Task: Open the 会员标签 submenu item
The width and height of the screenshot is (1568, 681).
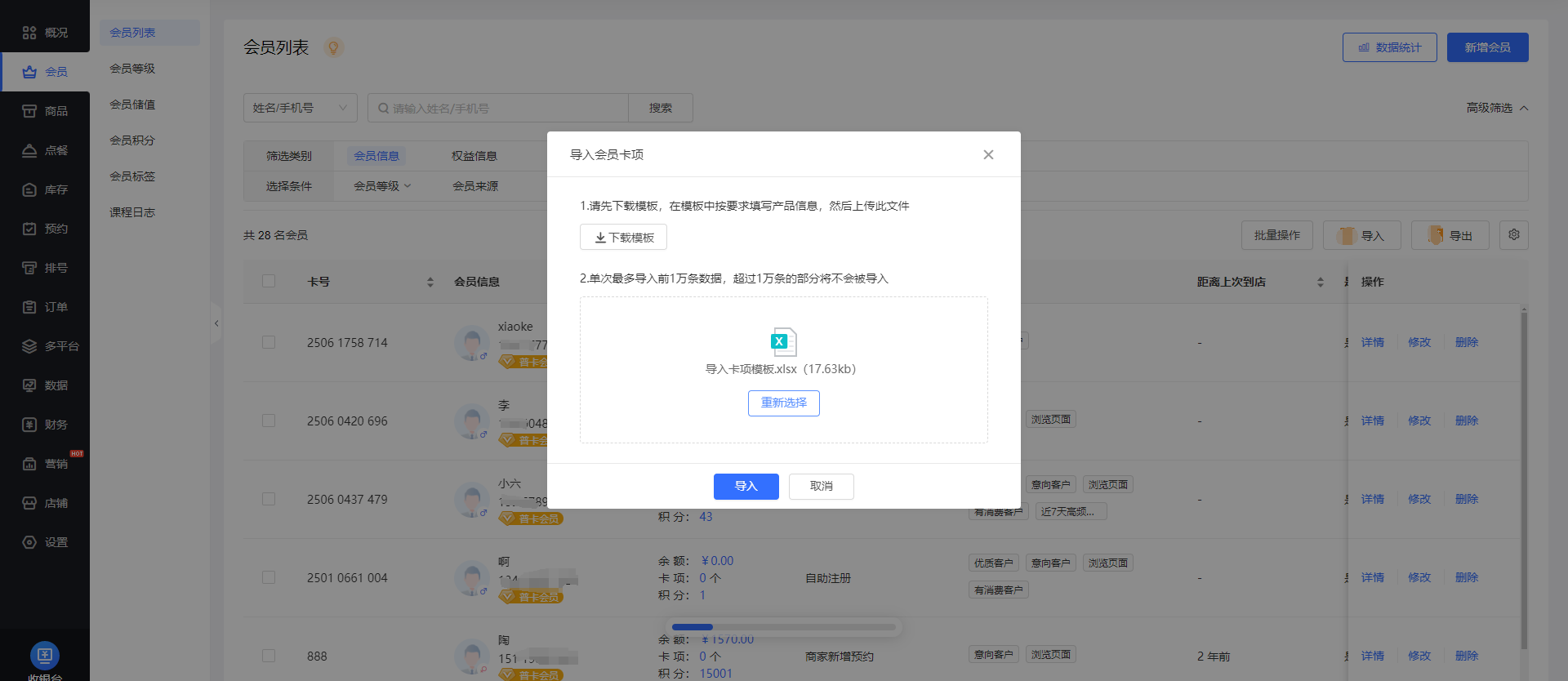Action: [x=132, y=176]
